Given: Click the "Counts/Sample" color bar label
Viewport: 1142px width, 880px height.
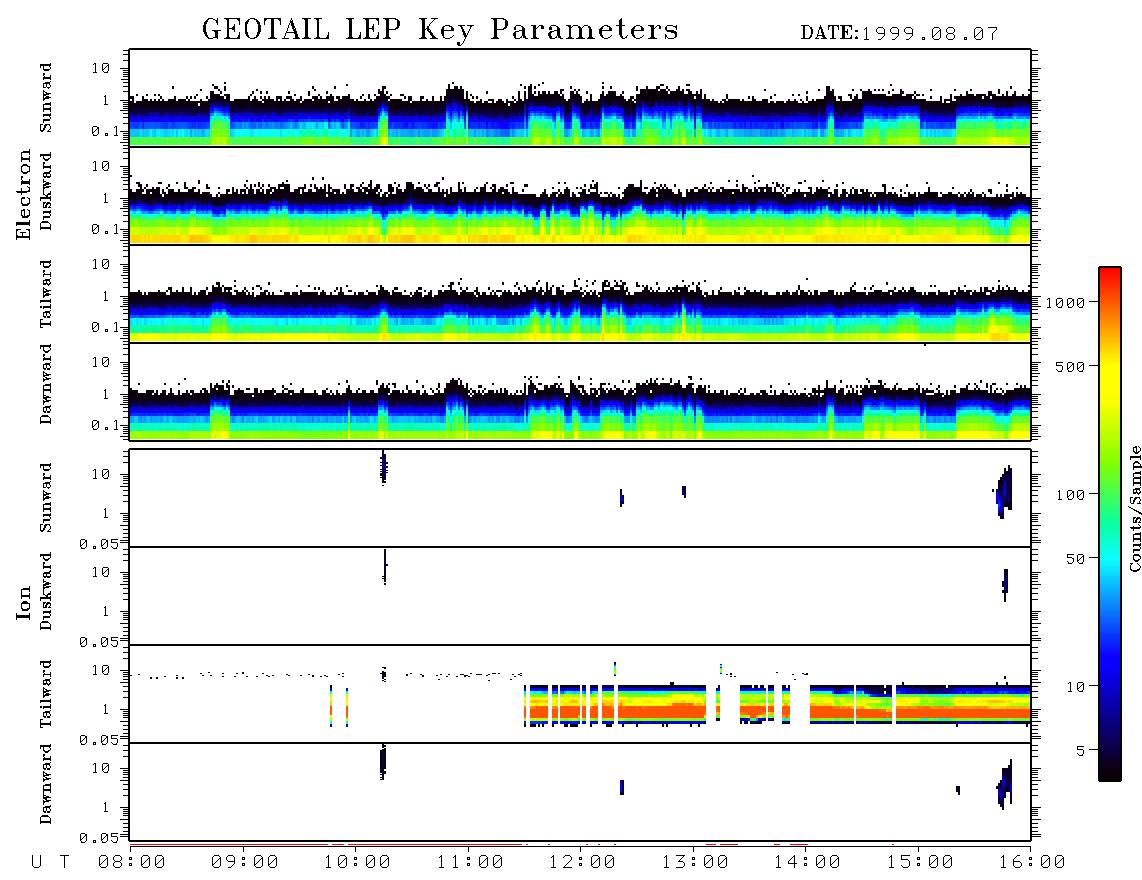Looking at the screenshot, I should 1134,509.
